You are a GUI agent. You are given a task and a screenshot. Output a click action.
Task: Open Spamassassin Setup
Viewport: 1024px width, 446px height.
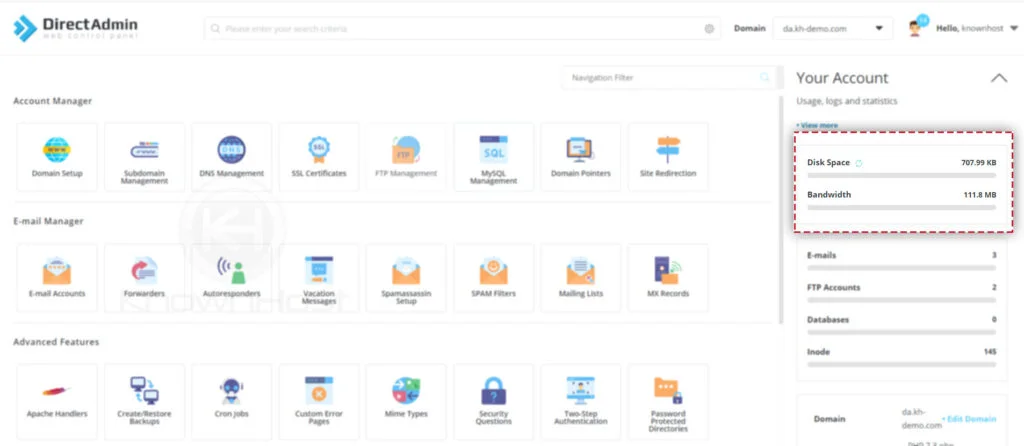click(x=406, y=278)
